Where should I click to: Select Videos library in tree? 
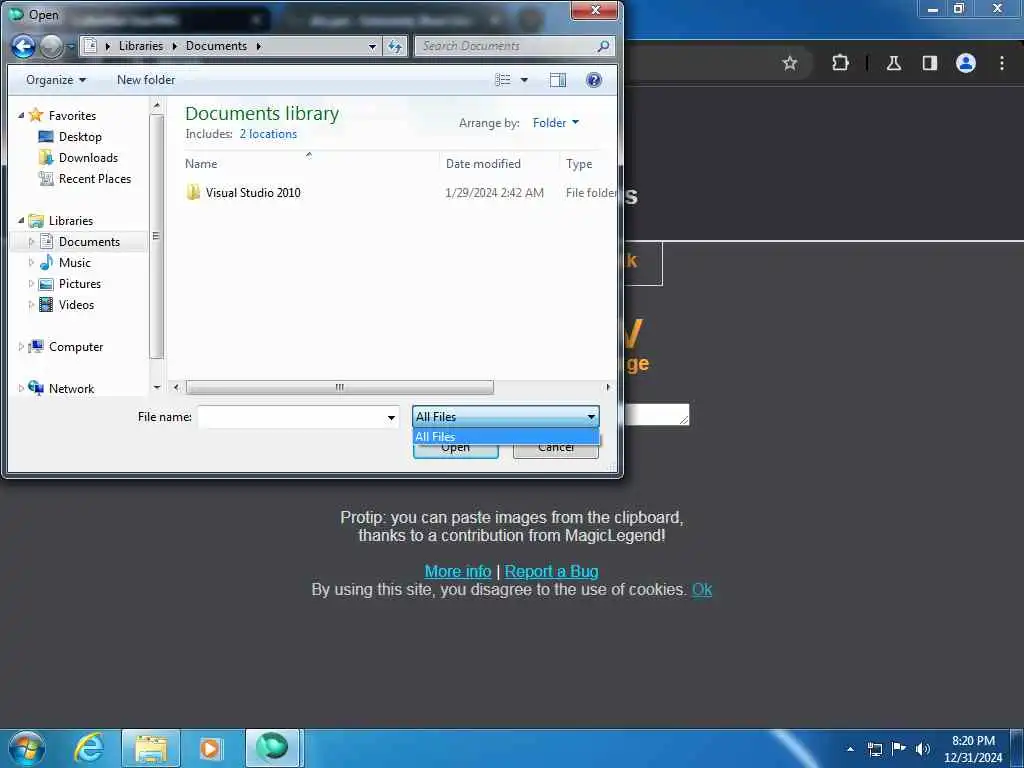click(x=76, y=304)
